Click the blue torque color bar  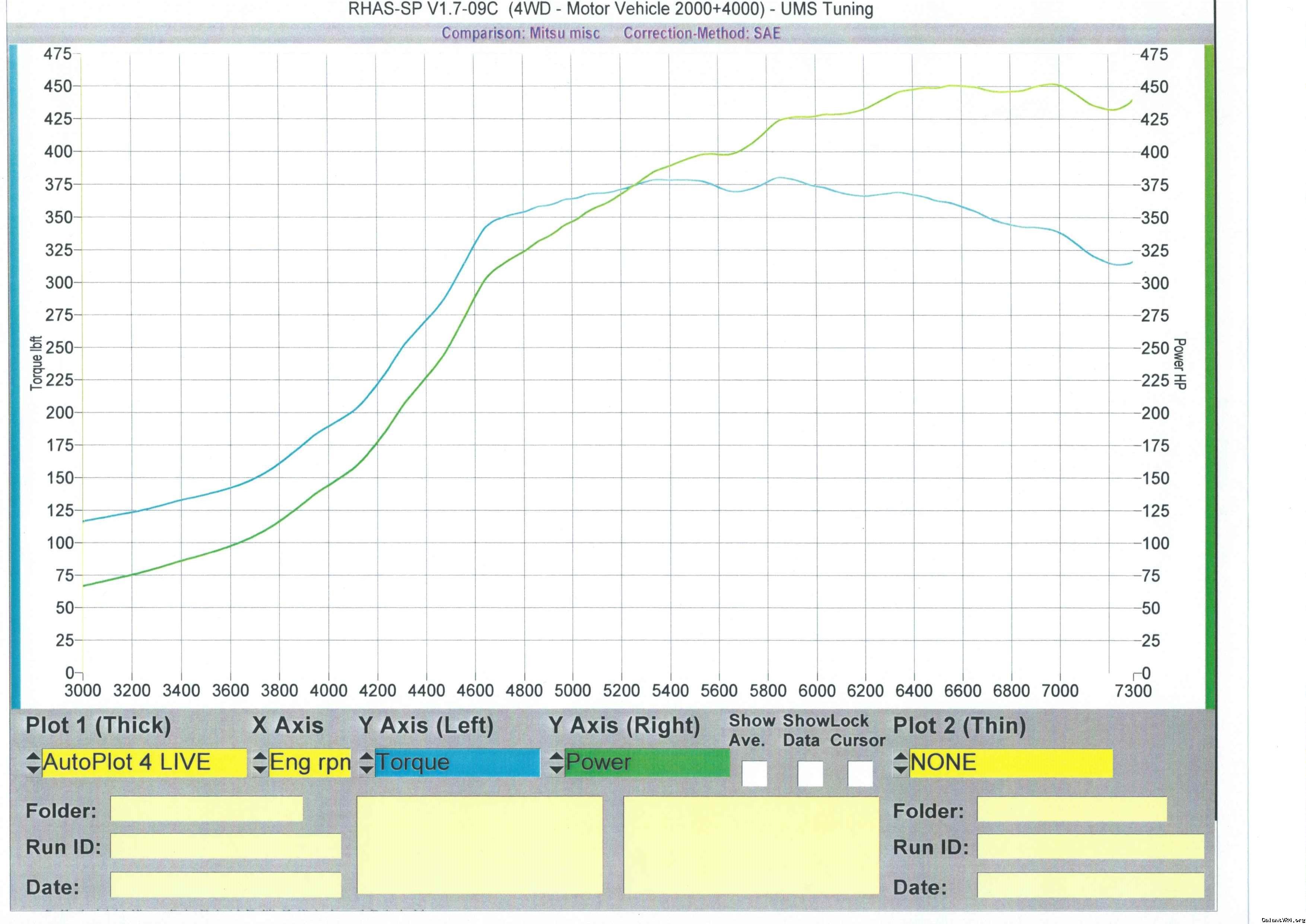(14, 375)
